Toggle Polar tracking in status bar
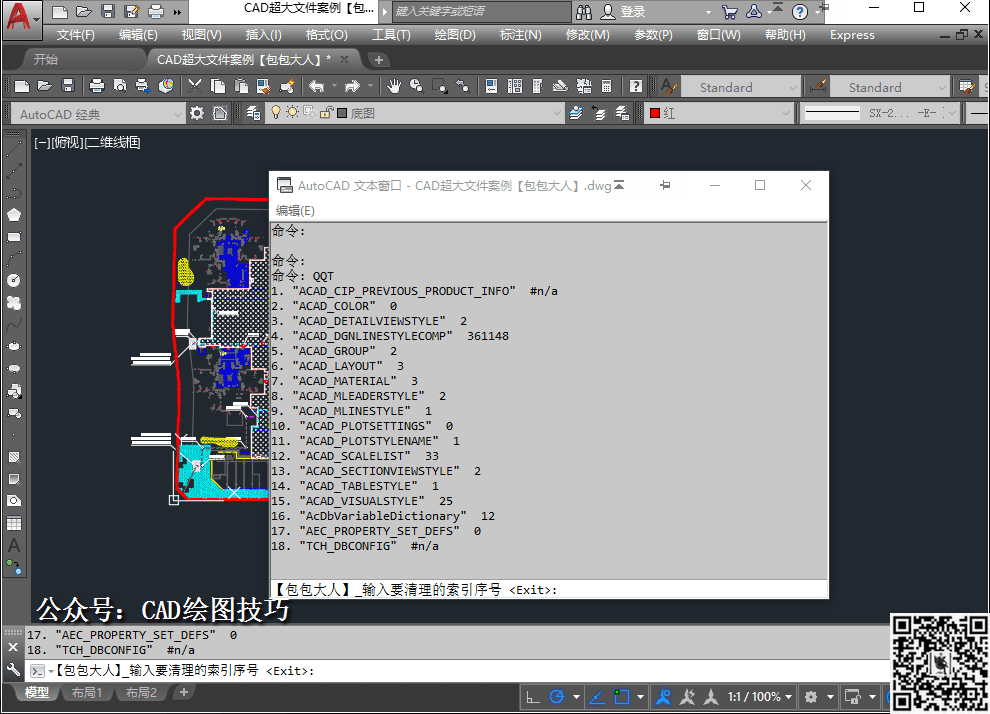This screenshot has width=990, height=714. coord(556,697)
